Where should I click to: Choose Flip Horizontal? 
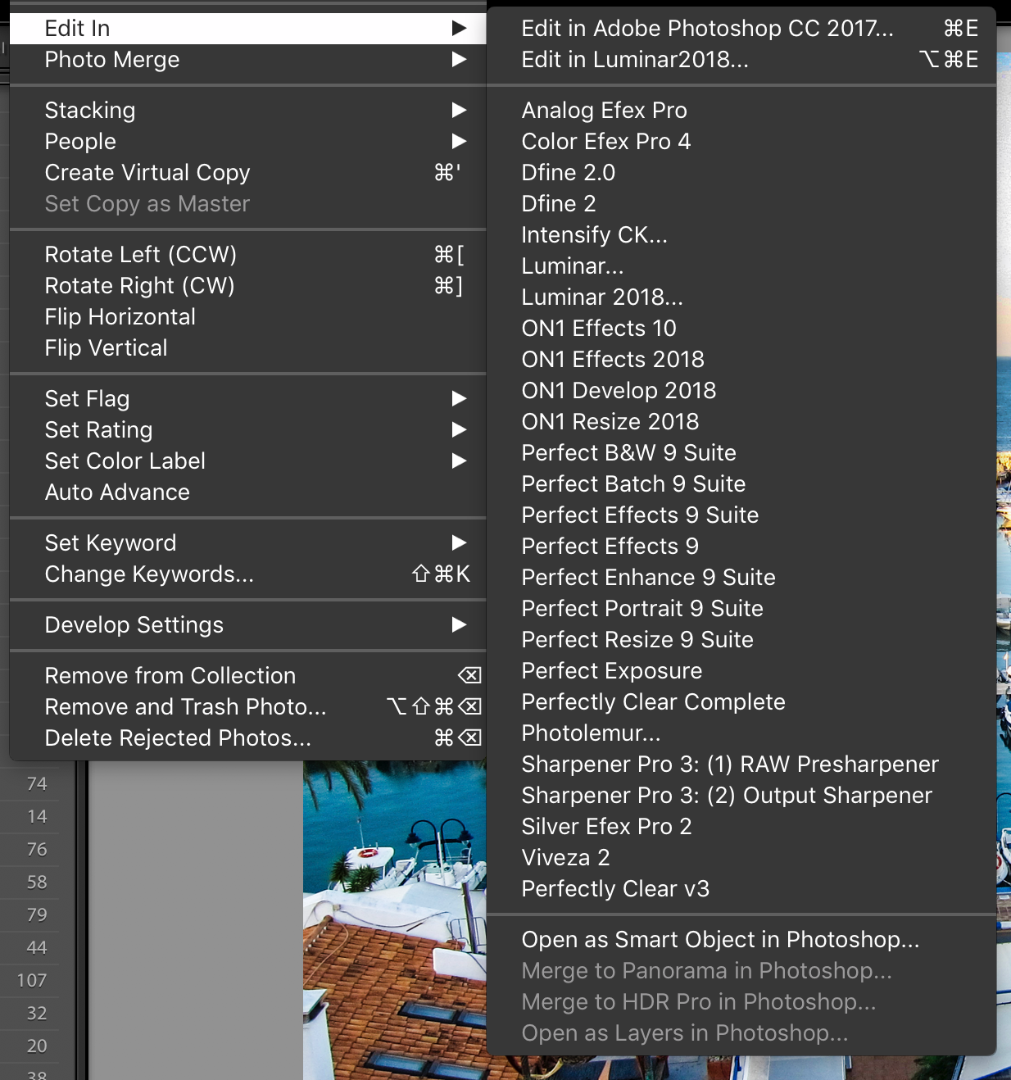(120, 317)
